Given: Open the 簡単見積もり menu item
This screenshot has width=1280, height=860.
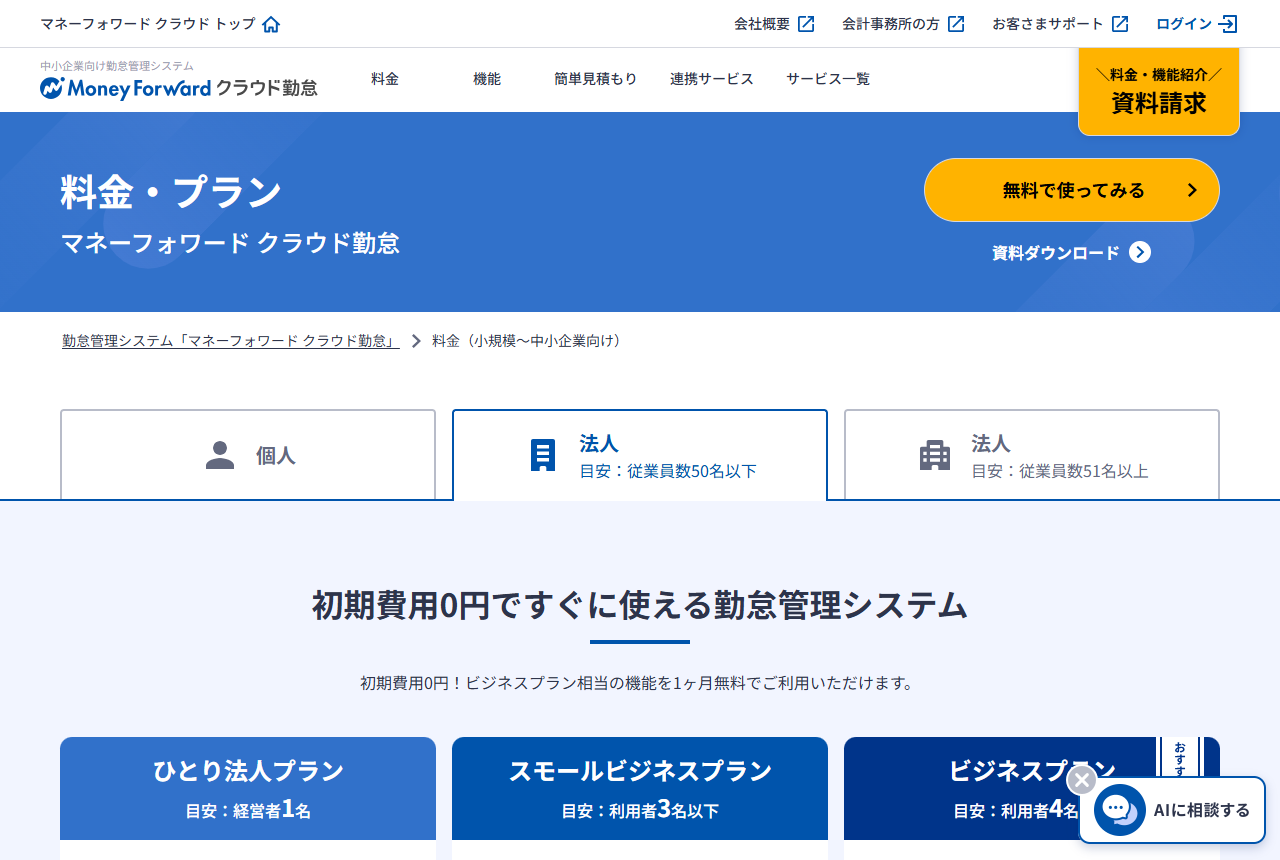Looking at the screenshot, I should [596, 79].
